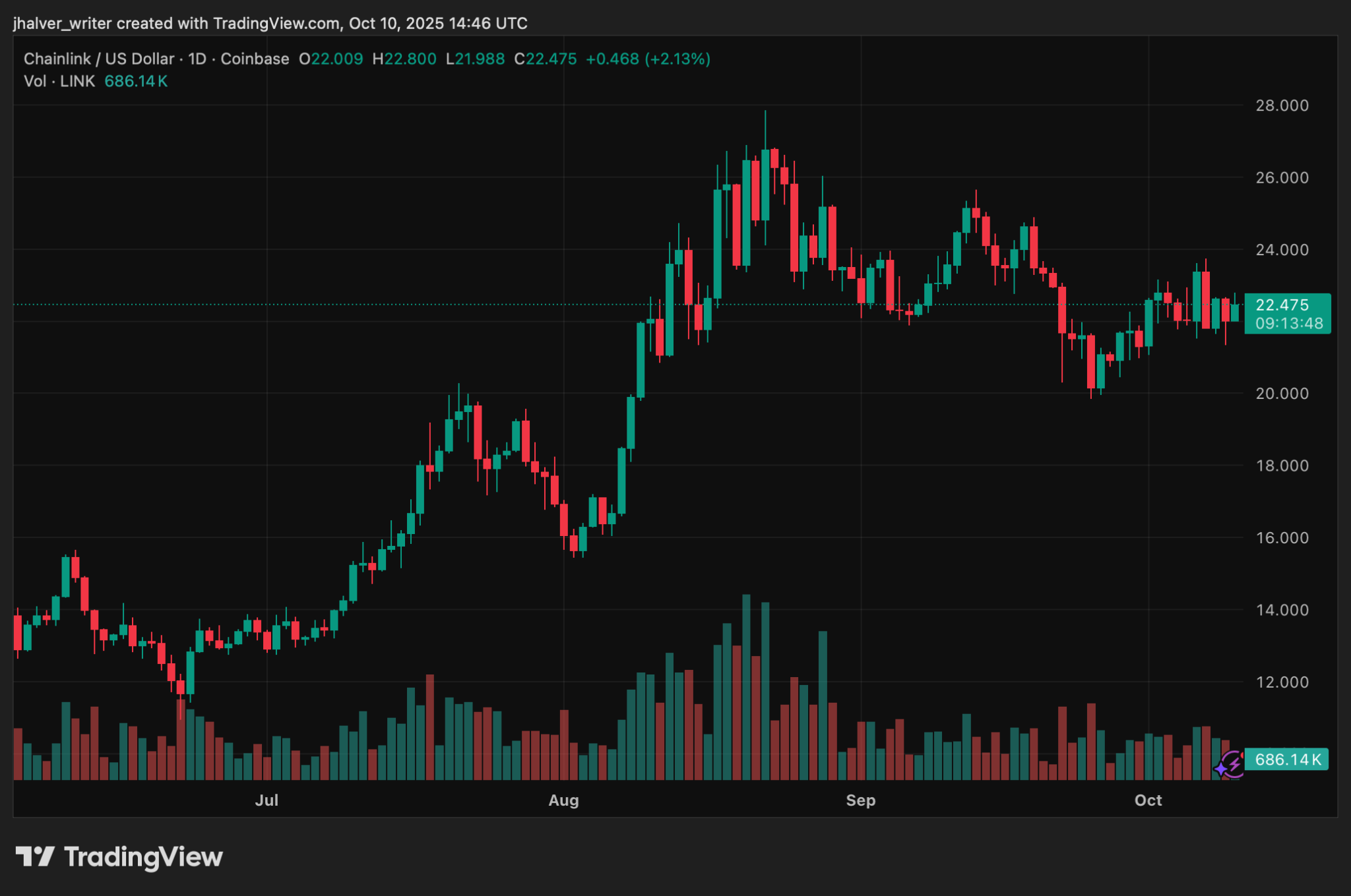Select the Sep label on the time axis
Viewport: 1351px width, 896px height.
click(x=861, y=800)
